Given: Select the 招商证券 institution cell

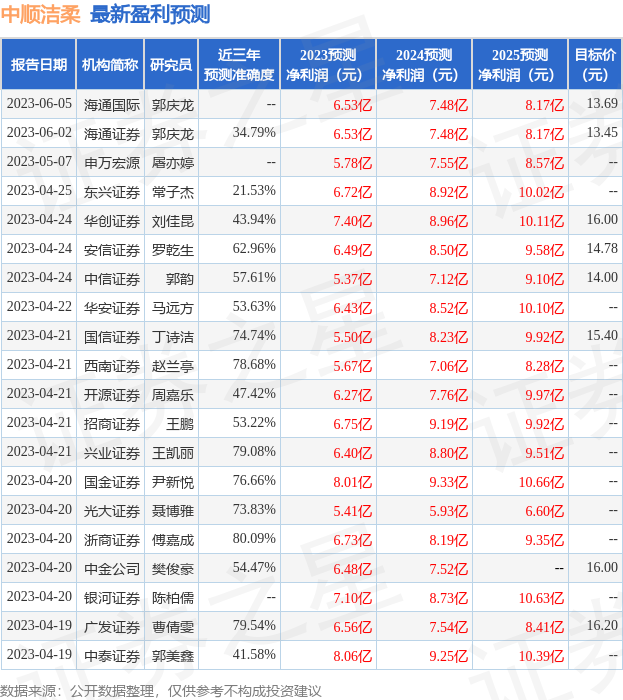Looking at the screenshot, I should coord(112,424).
